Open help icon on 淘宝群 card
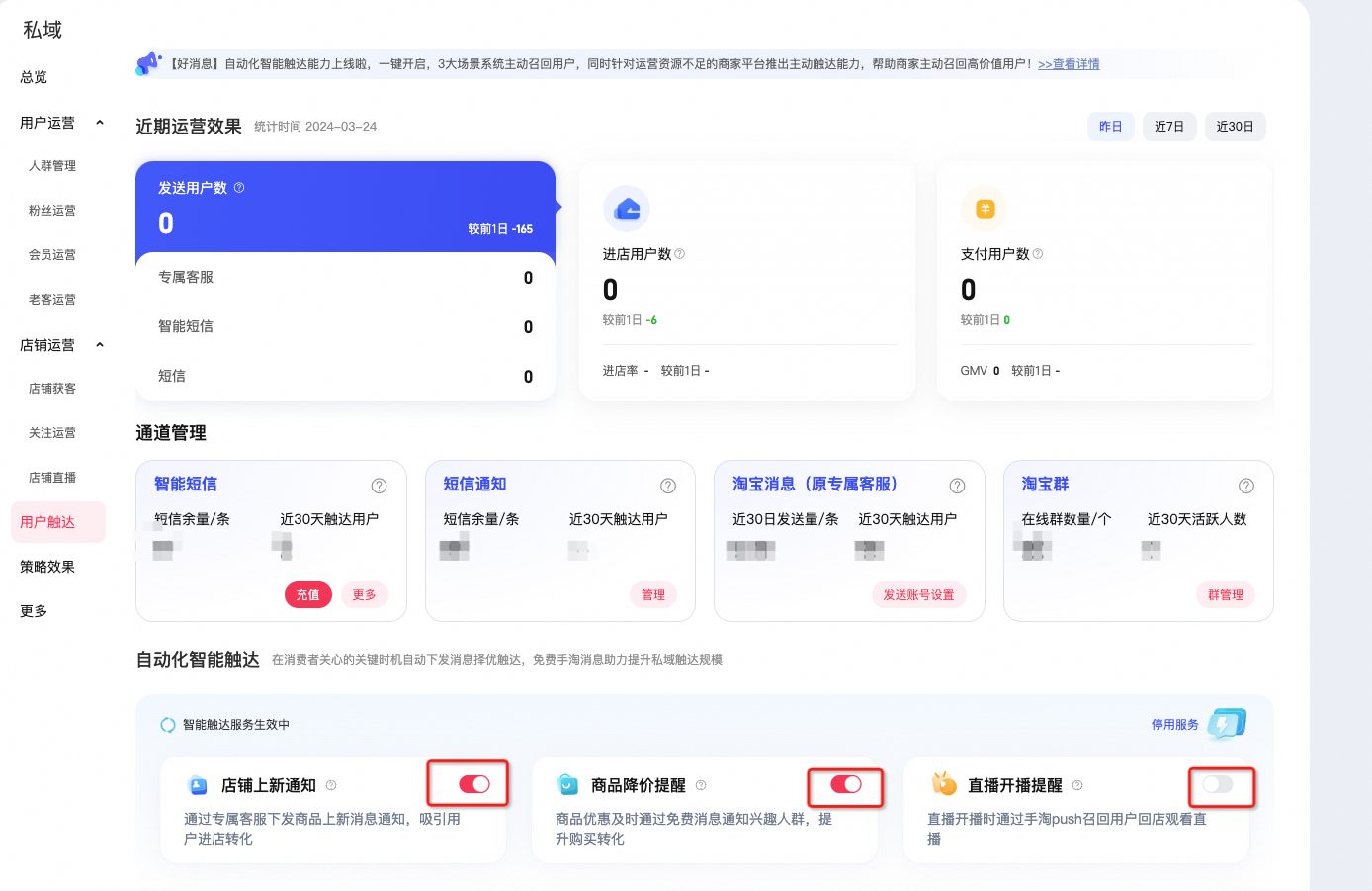The image size is (1372, 891). coord(1246,486)
